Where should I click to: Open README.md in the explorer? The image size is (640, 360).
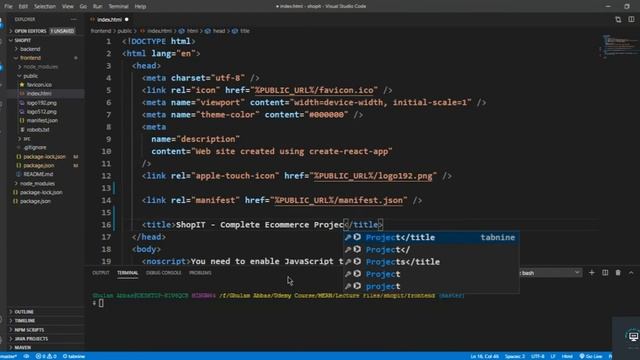tap(38, 174)
